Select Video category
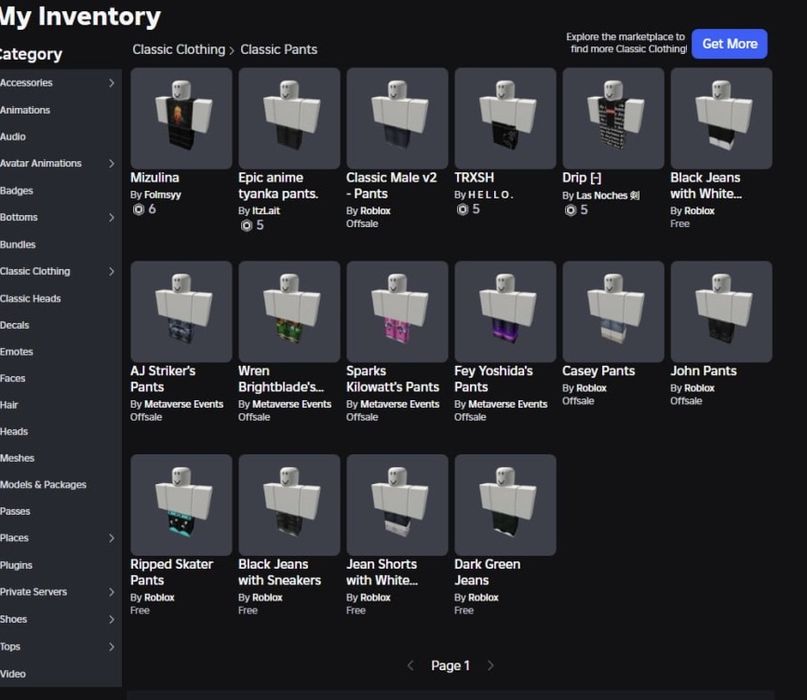 tap(13, 674)
